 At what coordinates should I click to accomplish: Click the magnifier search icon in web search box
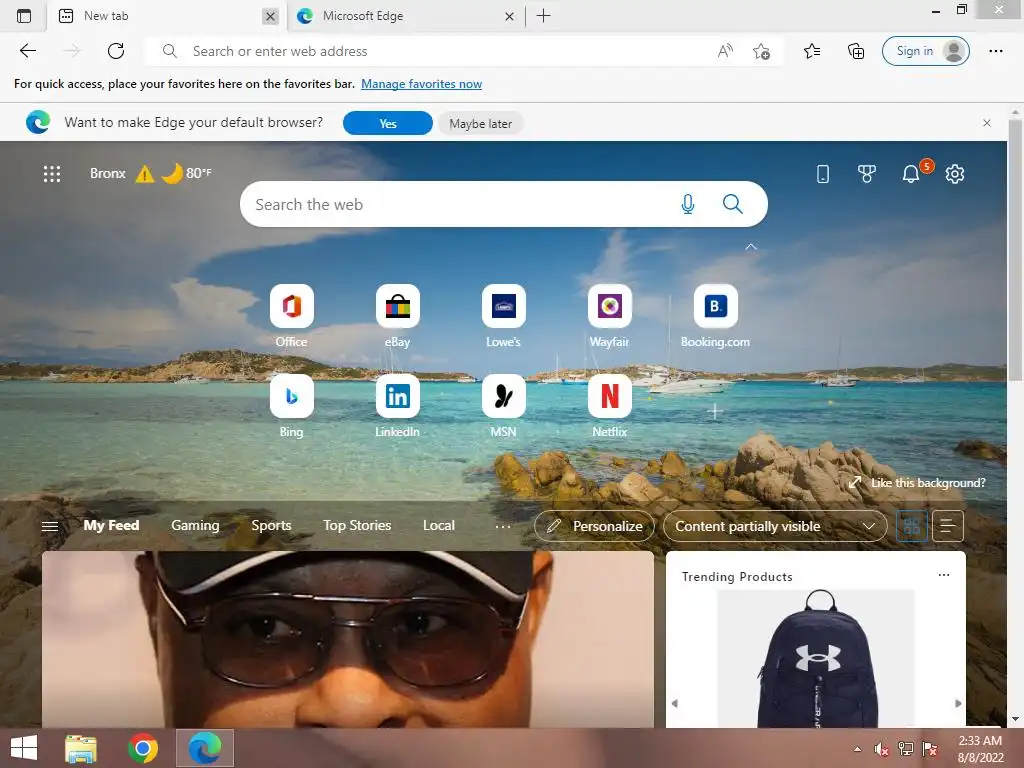click(733, 204)
